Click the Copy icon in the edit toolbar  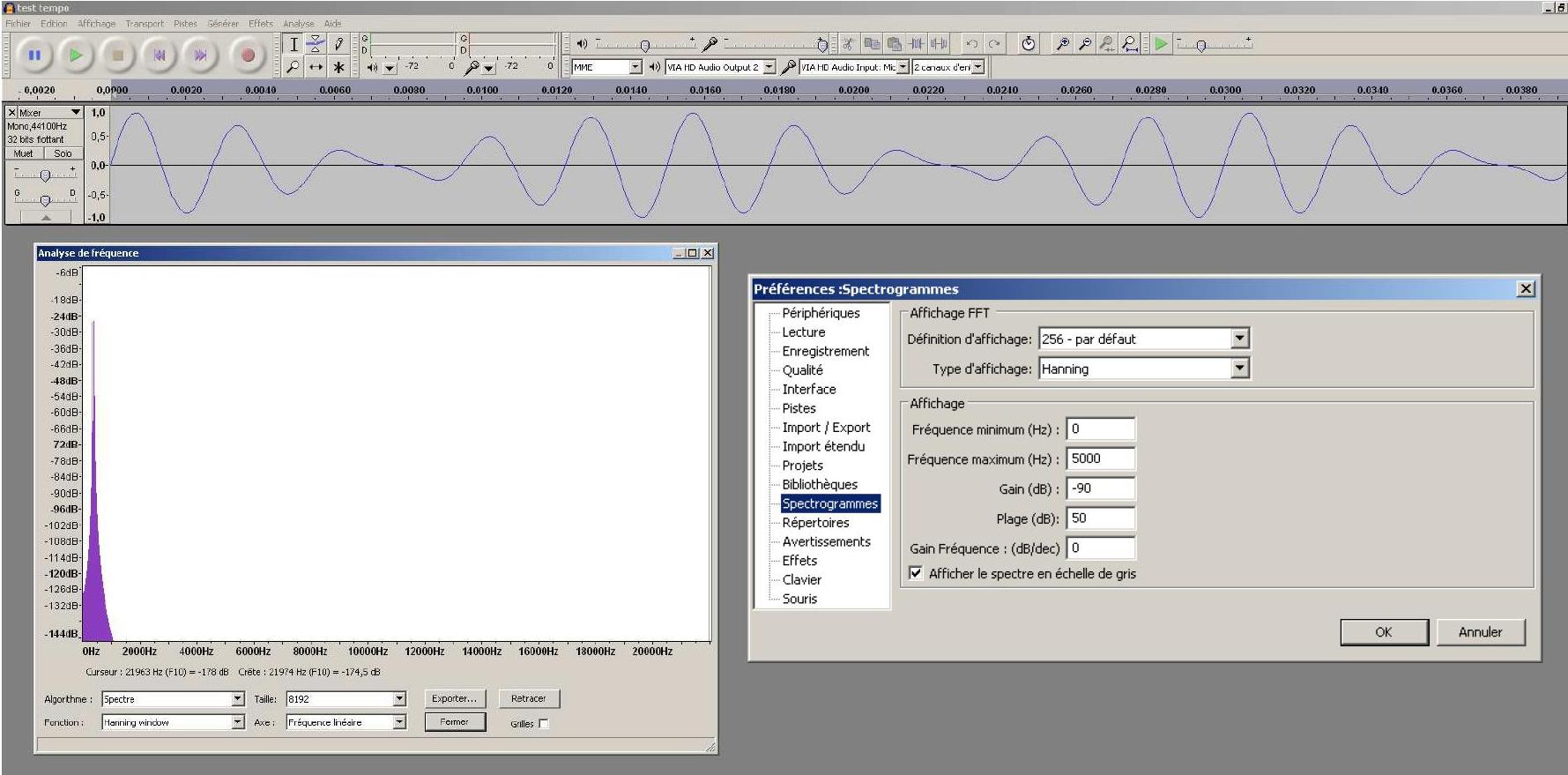point(872,43)
